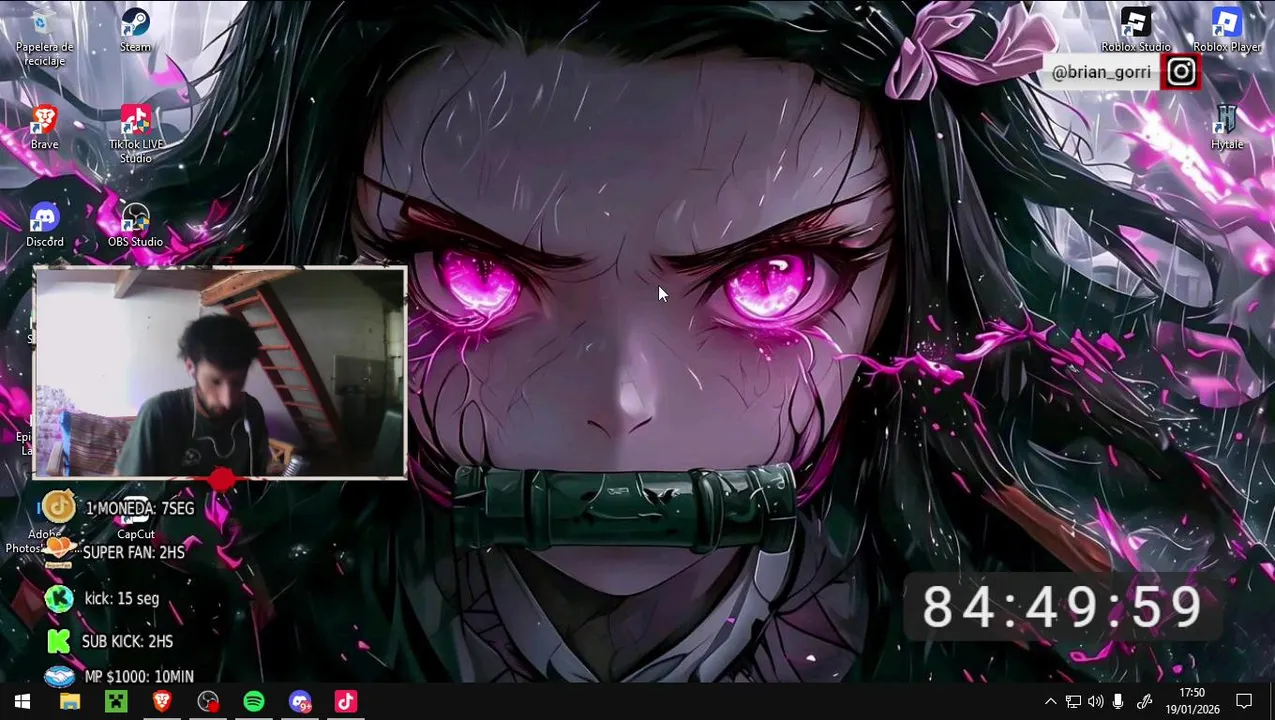Image resolution: width=1275 pixels, height=720 pixels.
Task: Open Minecraft from the taskbar
Action: tap(116, 702)
